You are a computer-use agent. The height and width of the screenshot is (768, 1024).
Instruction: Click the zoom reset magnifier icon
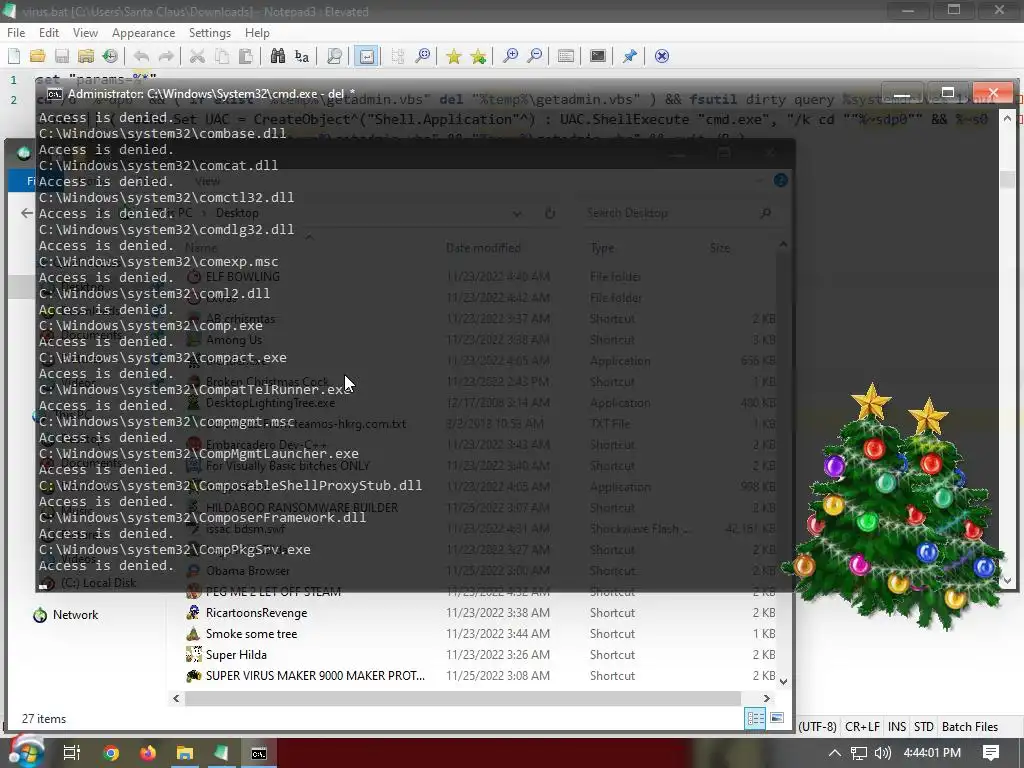coord(423,56)
